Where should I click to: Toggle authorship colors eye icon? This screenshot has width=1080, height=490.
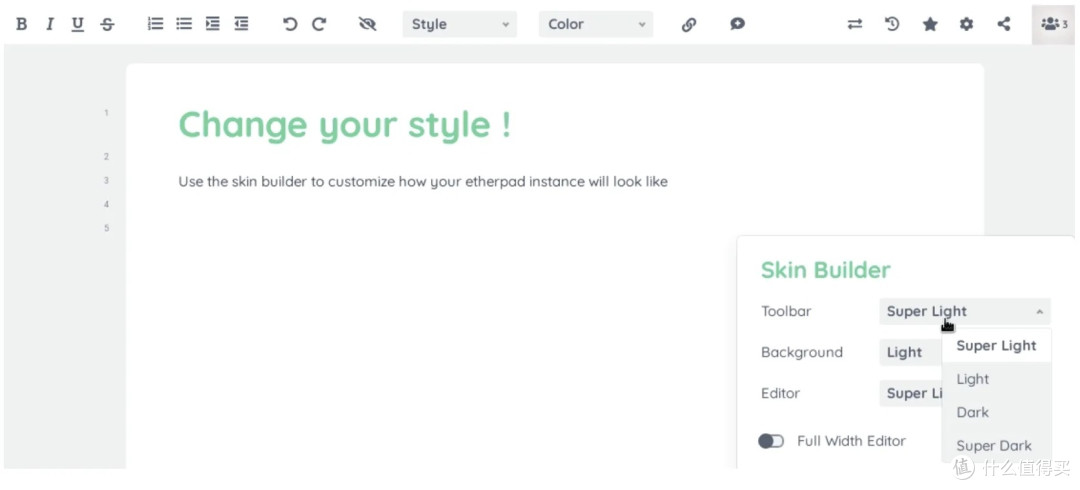(367, 24)
